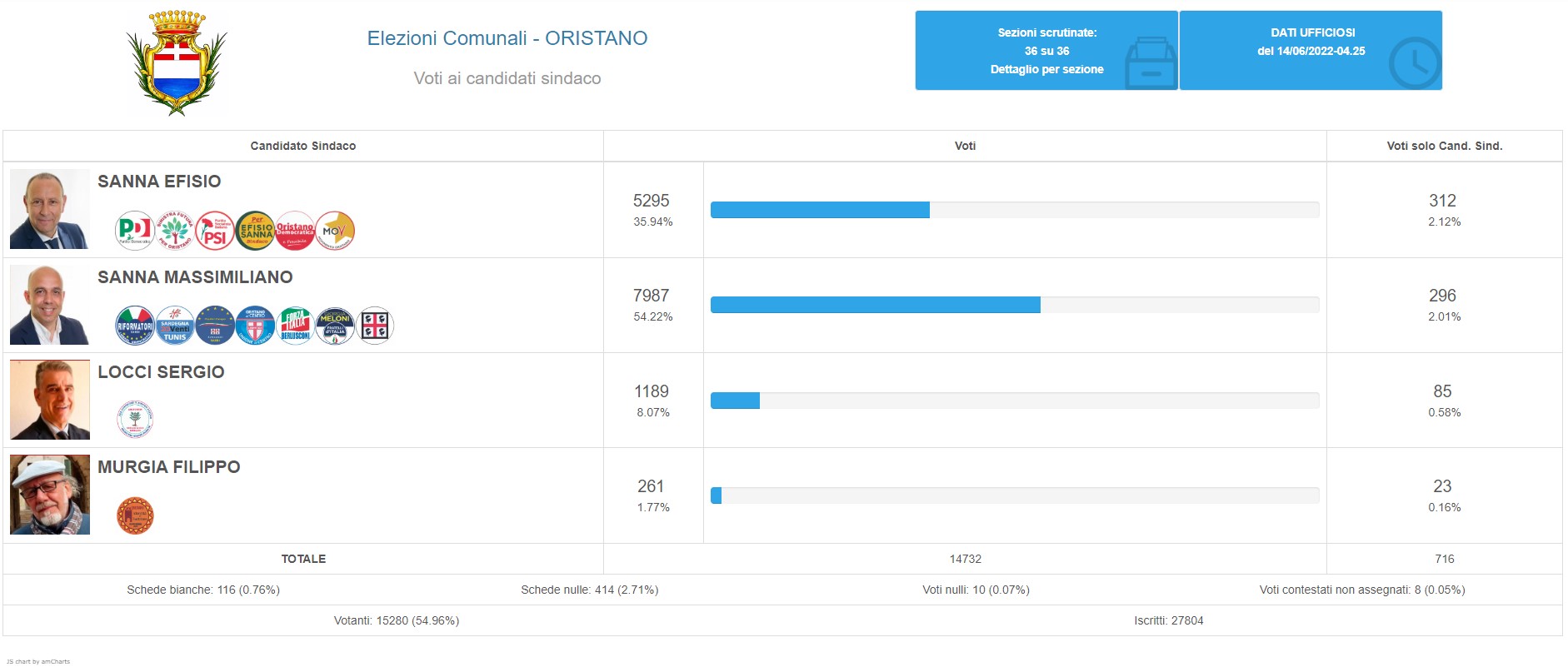1568x667 pixels.
Task: Click the Partito Democratico (PD) logo
Action: coord(134,231)
